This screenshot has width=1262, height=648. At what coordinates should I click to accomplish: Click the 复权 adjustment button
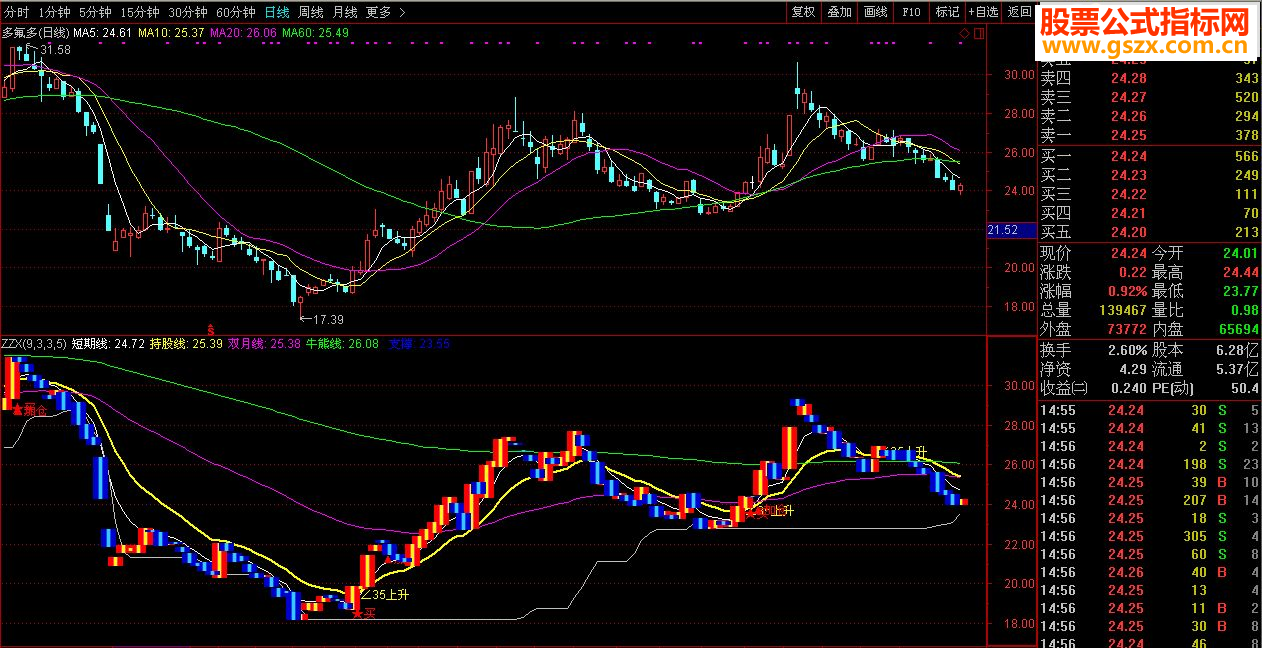[803, 12]
